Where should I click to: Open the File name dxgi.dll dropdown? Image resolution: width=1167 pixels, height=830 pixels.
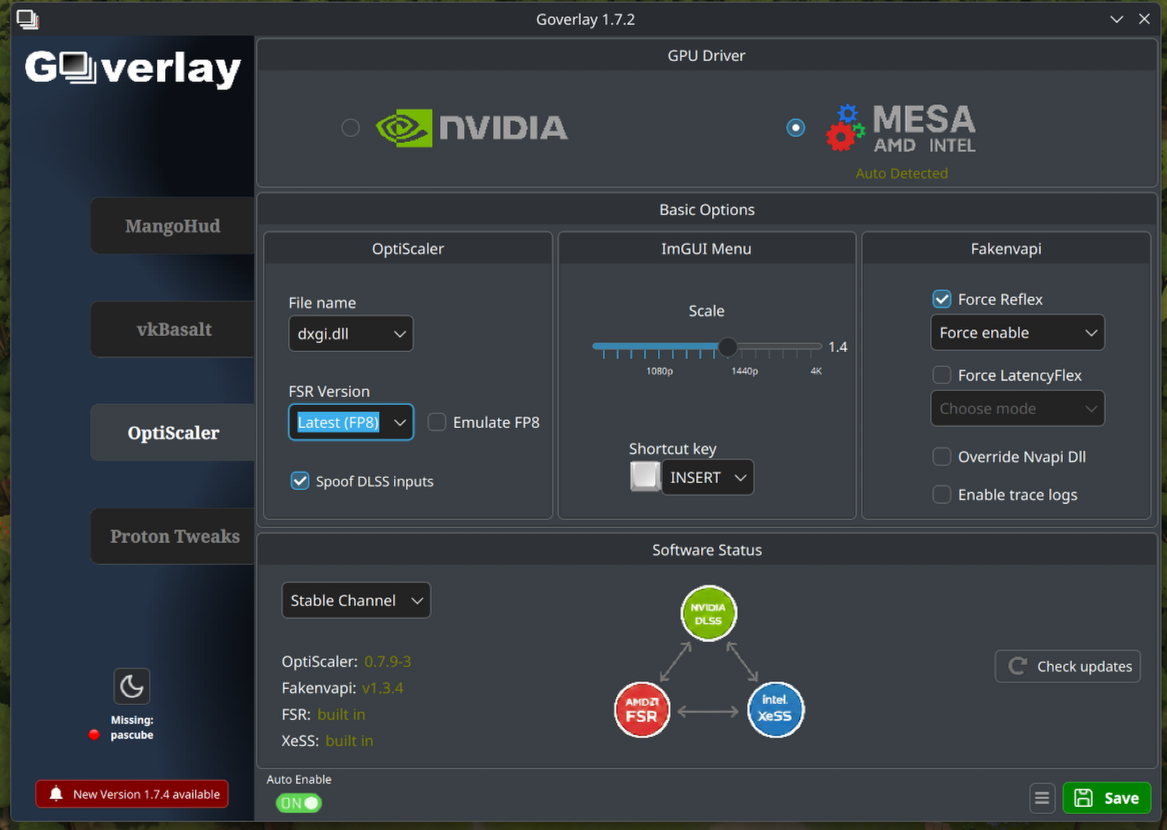(351, 333)
